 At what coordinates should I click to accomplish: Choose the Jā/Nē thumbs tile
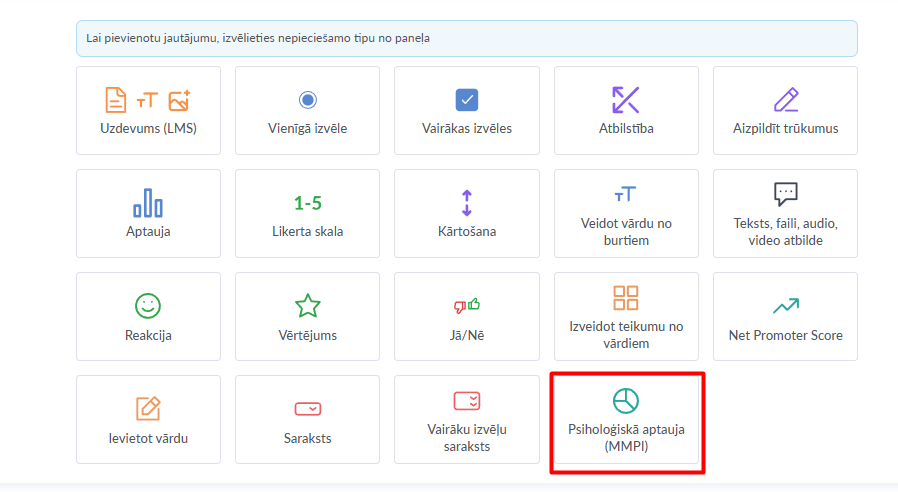point(467,317)
